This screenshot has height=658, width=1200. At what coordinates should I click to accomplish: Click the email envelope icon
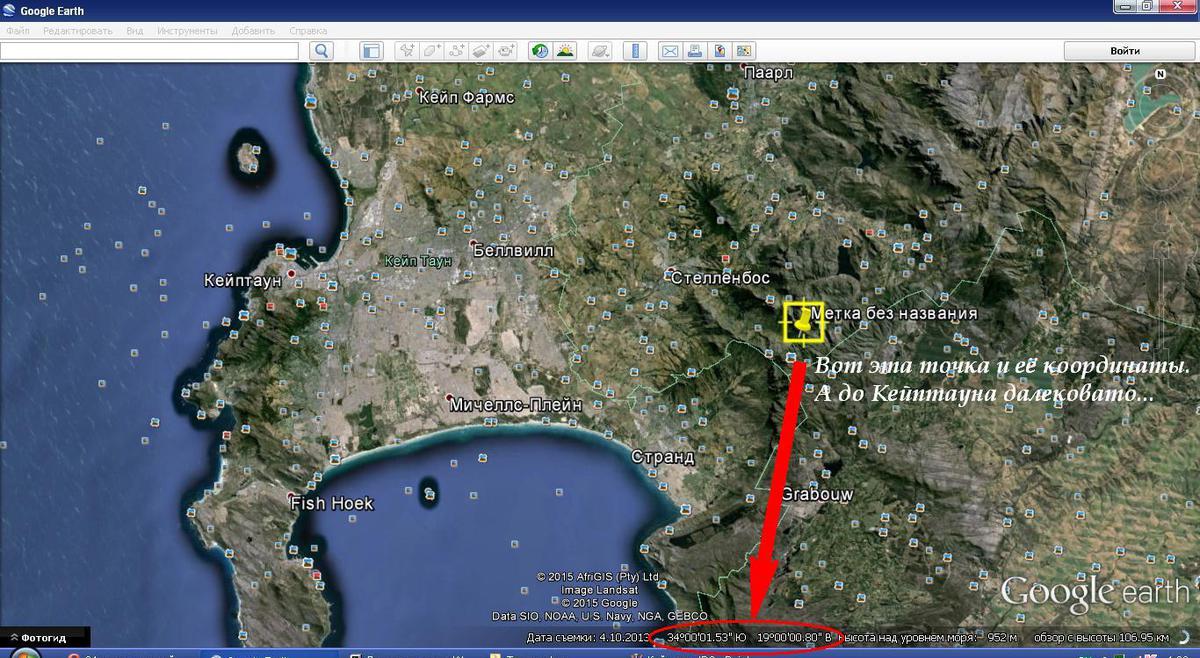click(x=670, y=50)
